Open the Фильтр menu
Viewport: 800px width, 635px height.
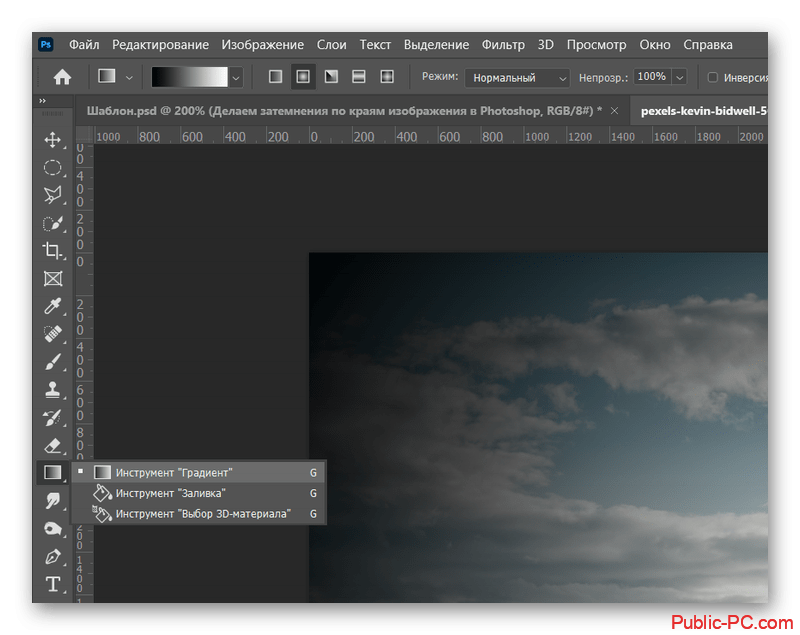click(503, 45)
